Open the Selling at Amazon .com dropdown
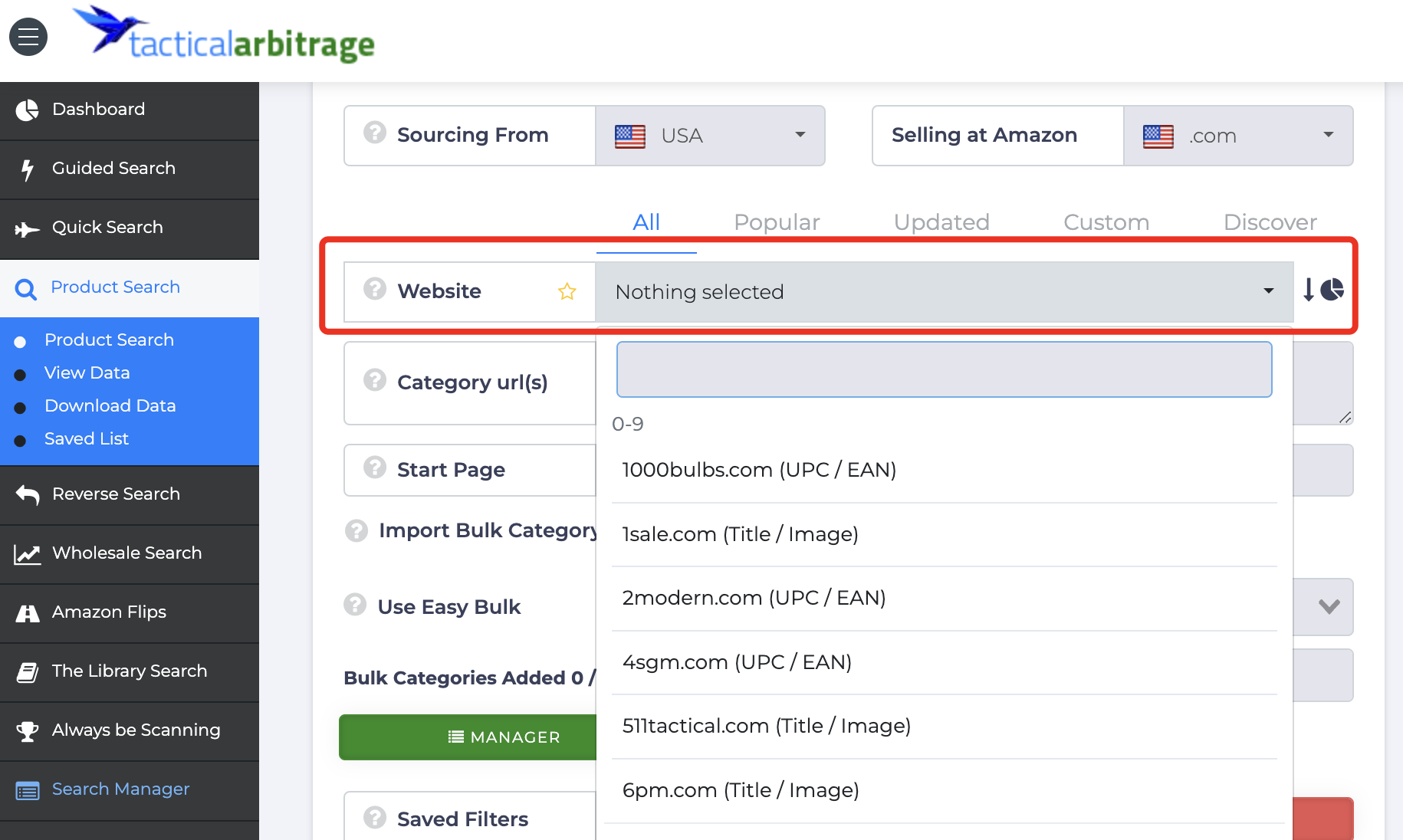Viewport: 1403px width, 840px height. (x=1238, y=136)
